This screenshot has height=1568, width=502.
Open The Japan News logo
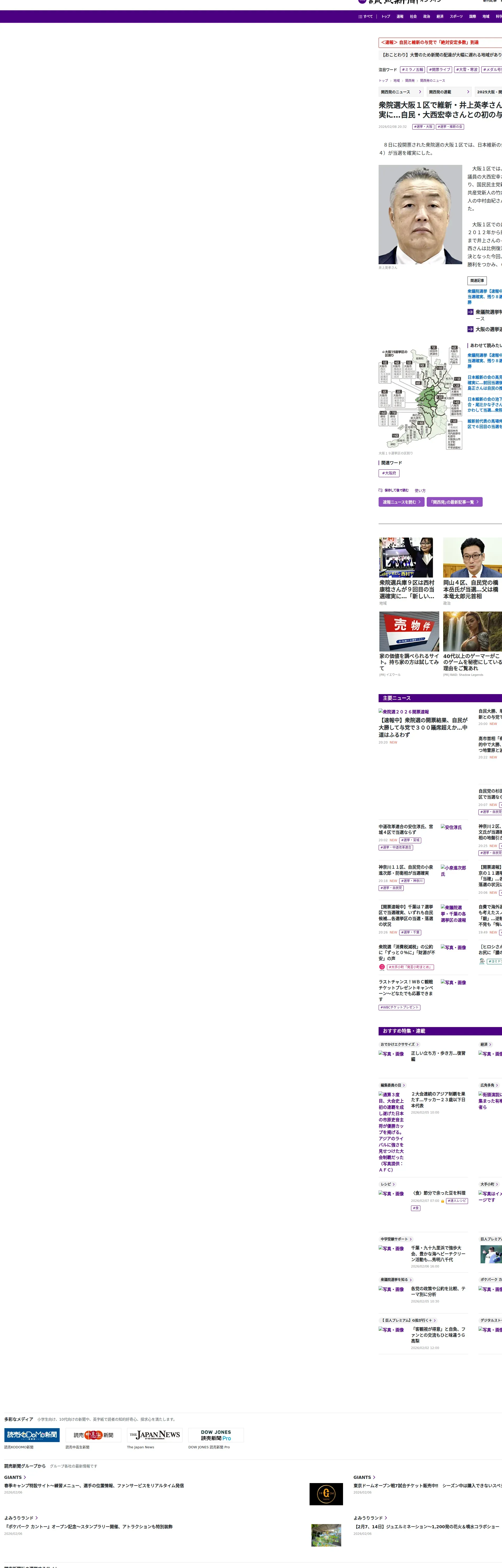click(155, 1435)
